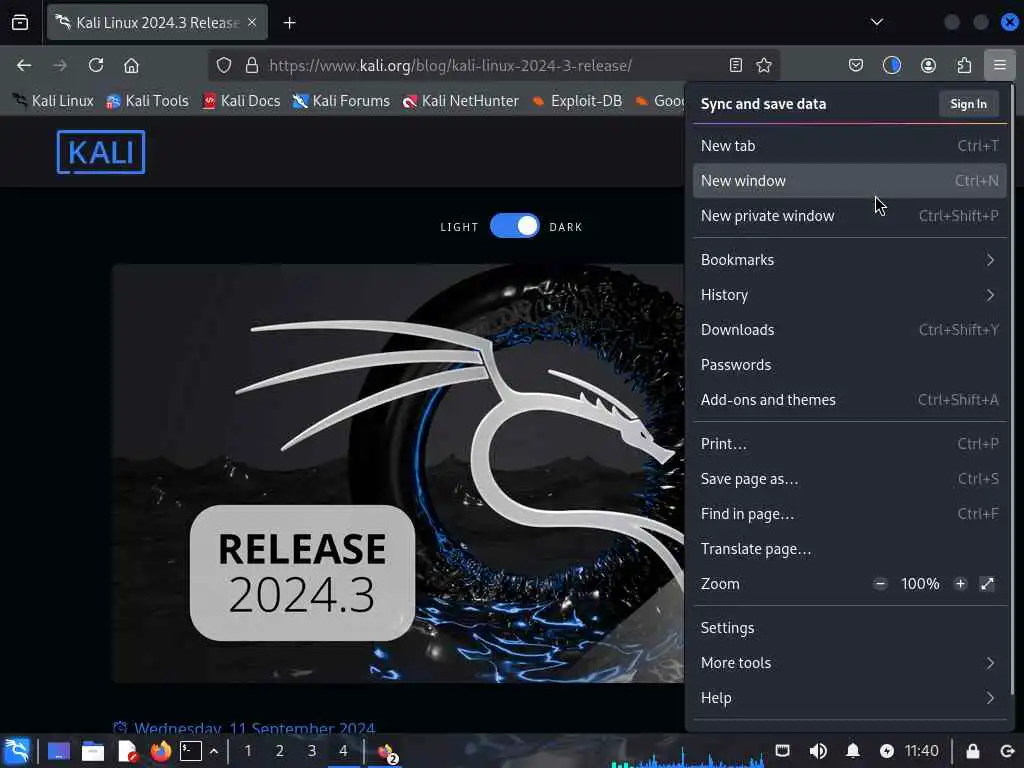The width and height of the screenshot is (1024, 768).
Task: Open the file manager from taskbar
Action: tap(93, 752)
